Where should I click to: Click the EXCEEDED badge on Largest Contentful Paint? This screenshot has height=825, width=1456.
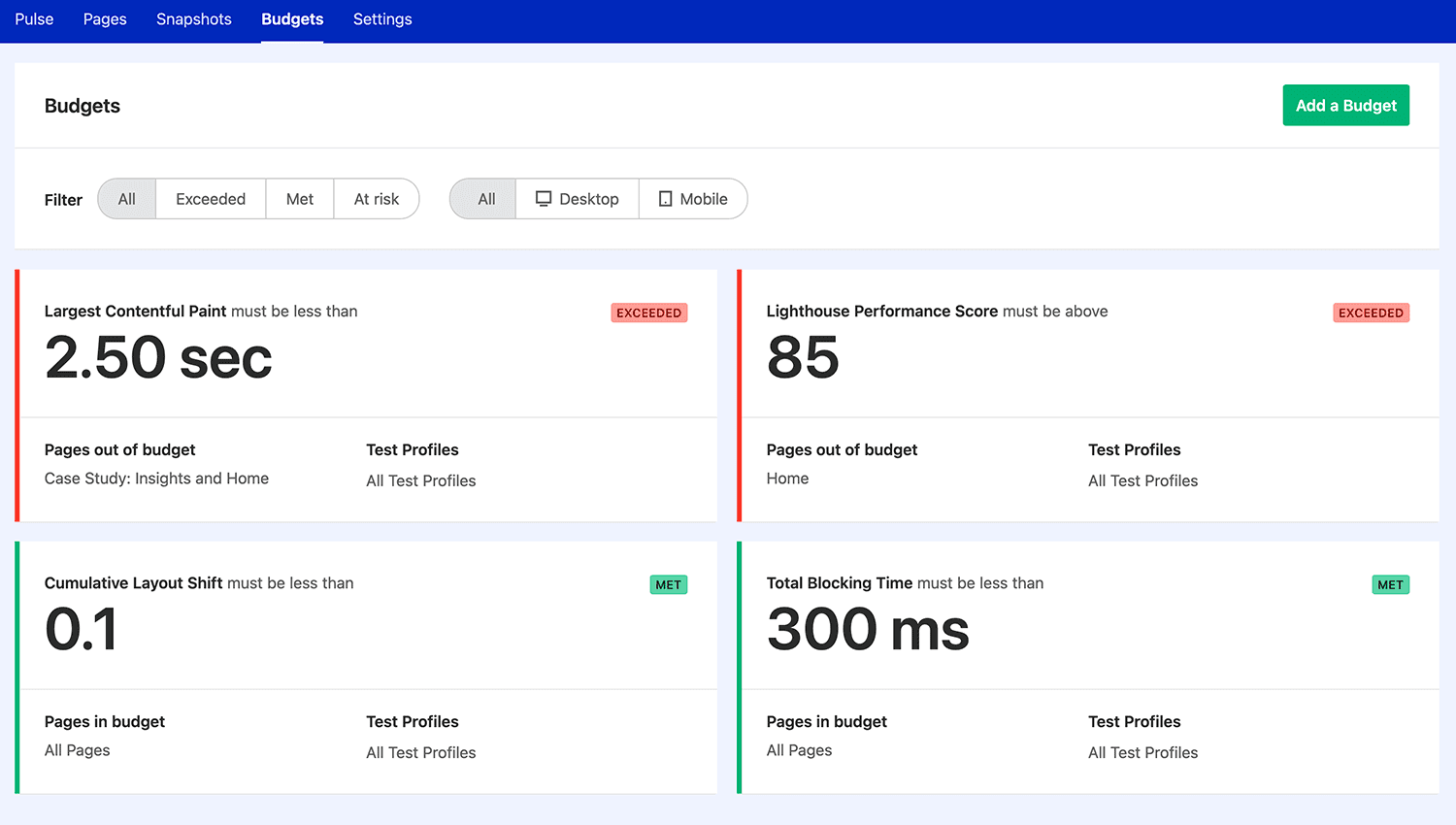click(x=648, y=313)
